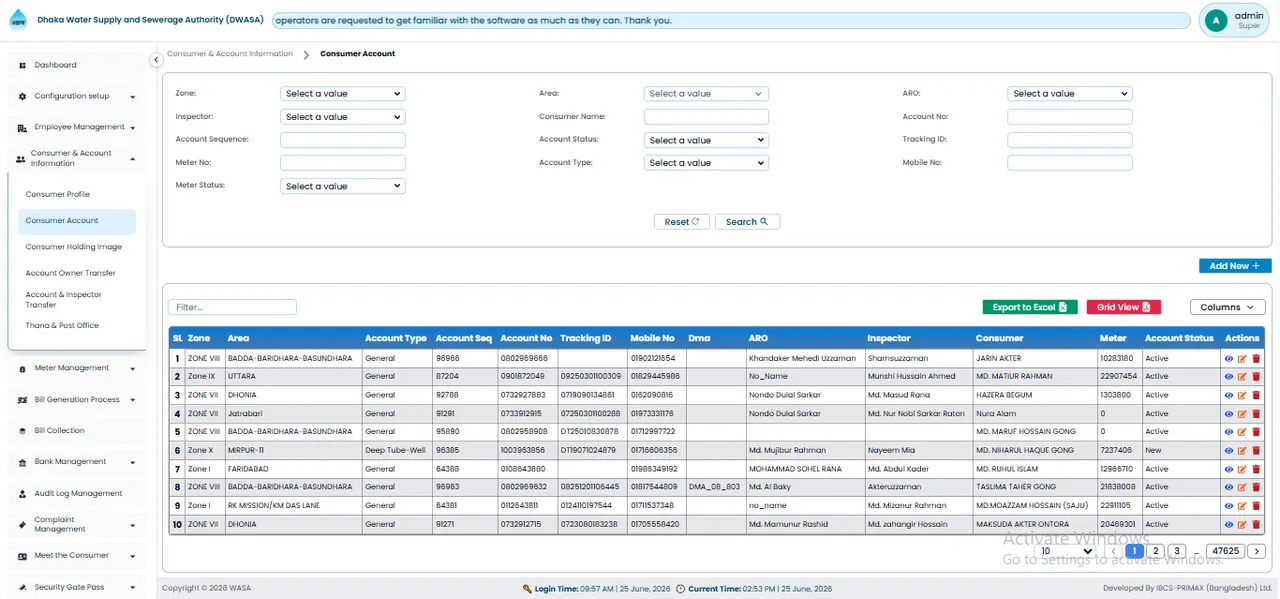Click the Consumer Name input field

click(706, 117)
